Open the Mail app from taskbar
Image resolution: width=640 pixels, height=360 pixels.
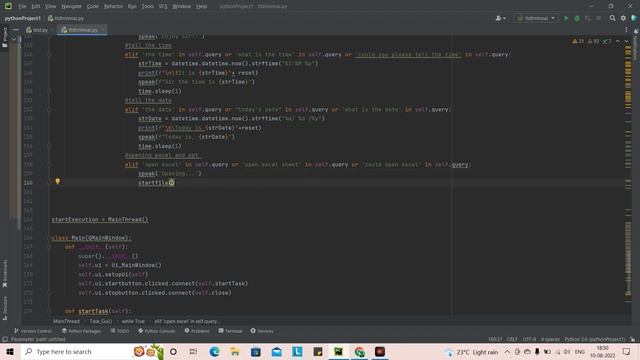[x=276, y=351]
